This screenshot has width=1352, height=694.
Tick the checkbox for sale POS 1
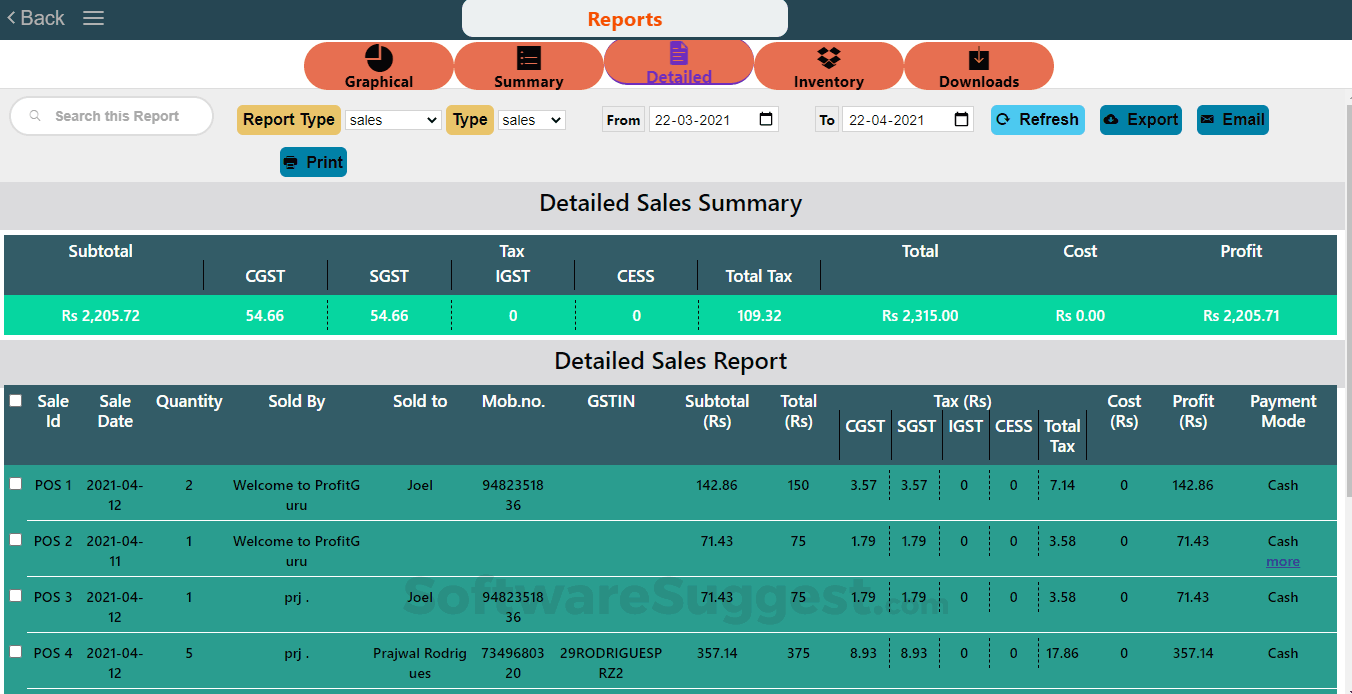(16, 484)
